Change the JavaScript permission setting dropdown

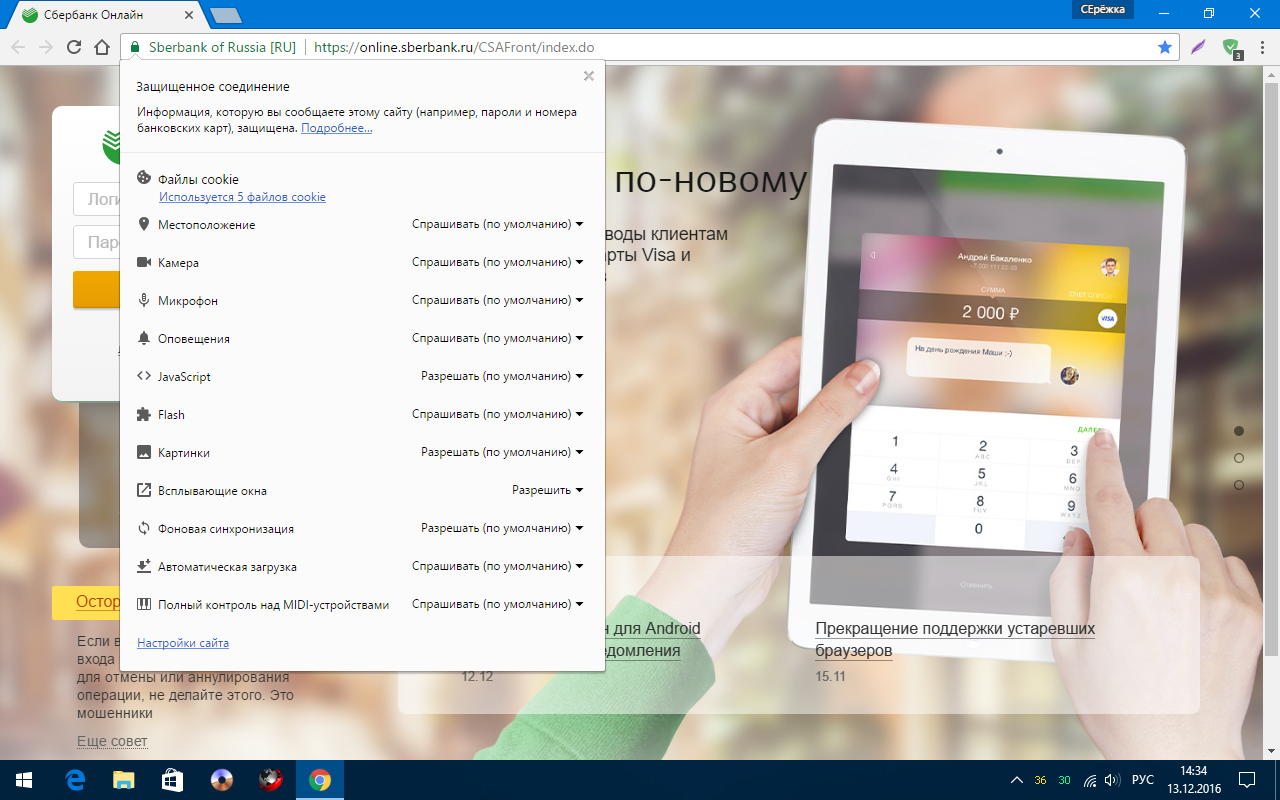point(502,377)
